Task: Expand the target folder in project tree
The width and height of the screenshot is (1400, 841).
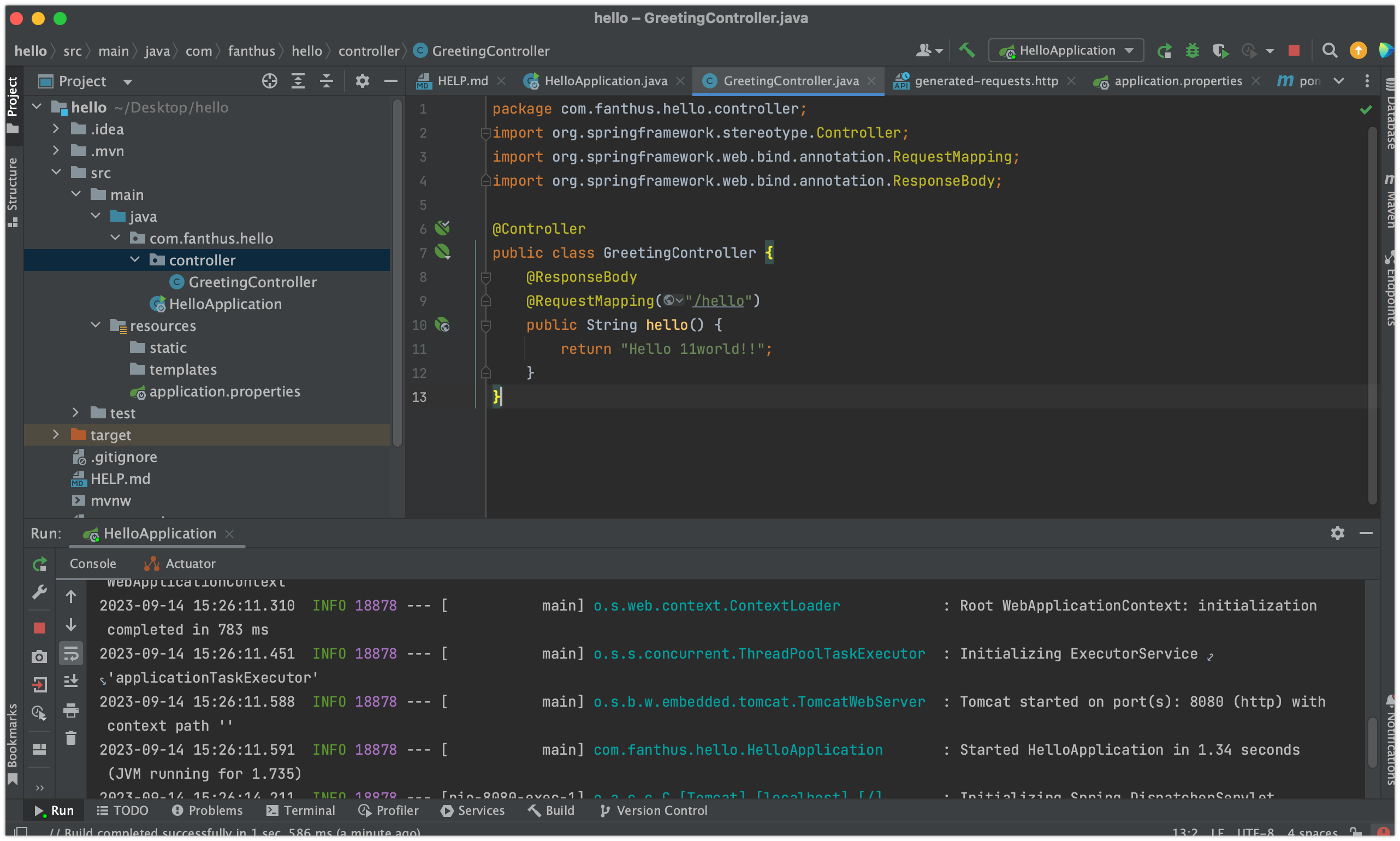Action: pos(56,435)
